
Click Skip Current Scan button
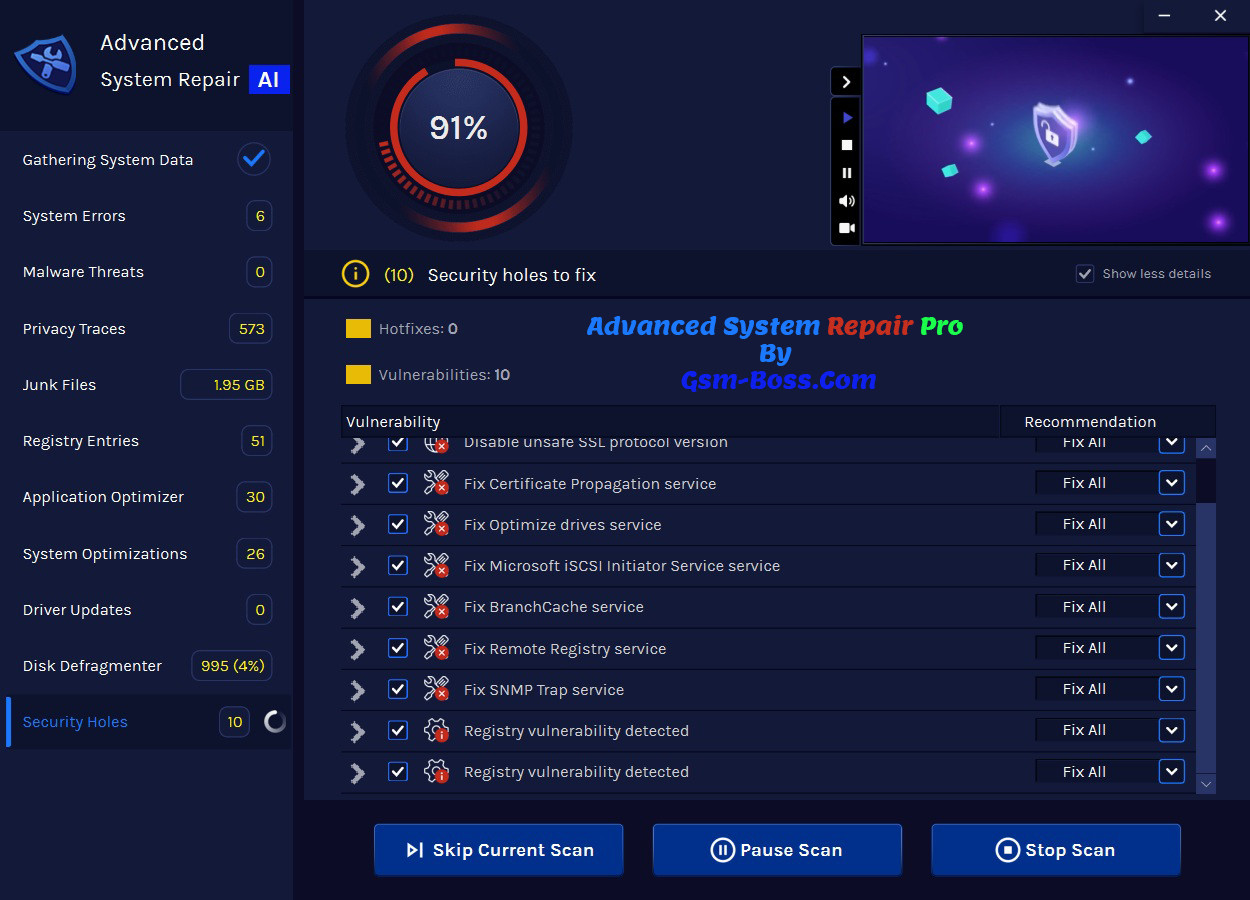coord(498,850)
